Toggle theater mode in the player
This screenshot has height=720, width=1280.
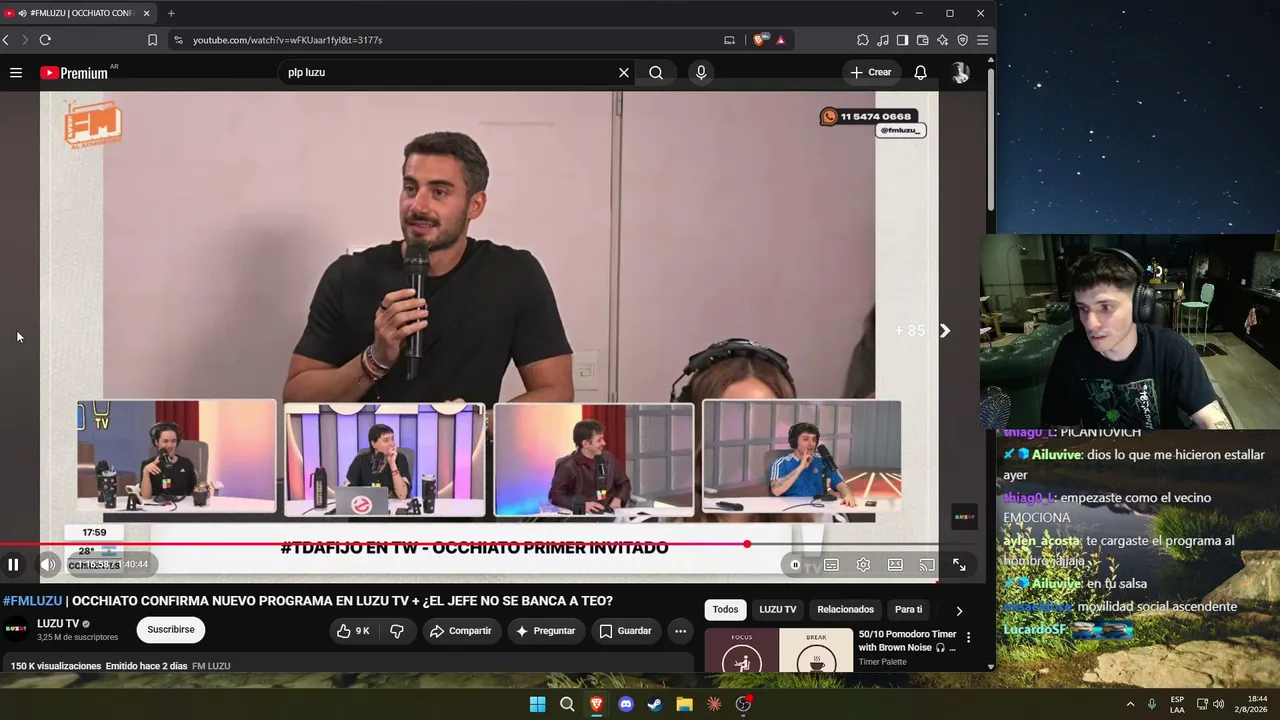click(x=895, y=565)
